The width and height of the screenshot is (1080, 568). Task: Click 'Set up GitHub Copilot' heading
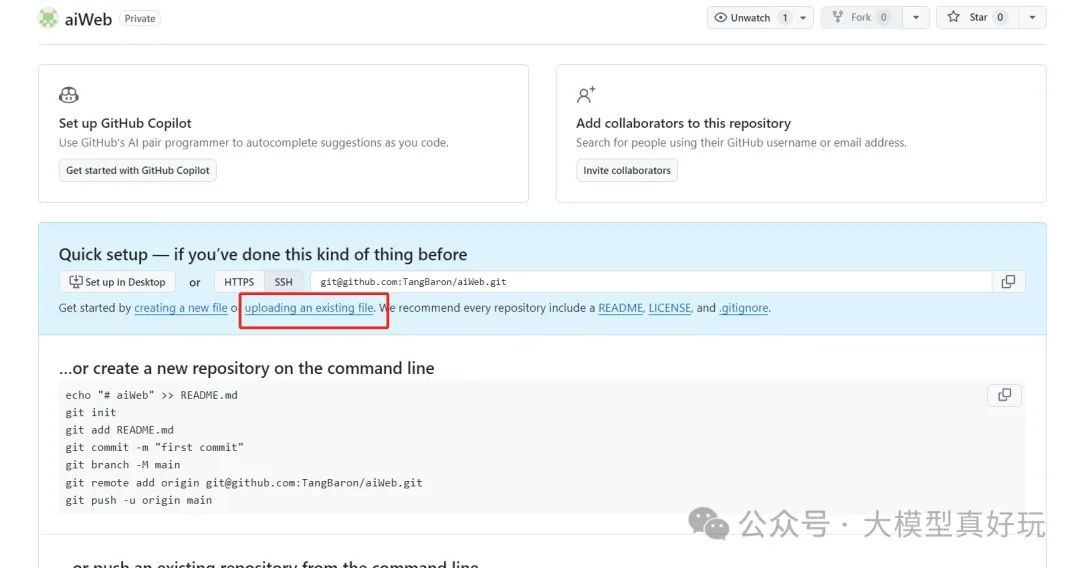click(x=125, y=123)
